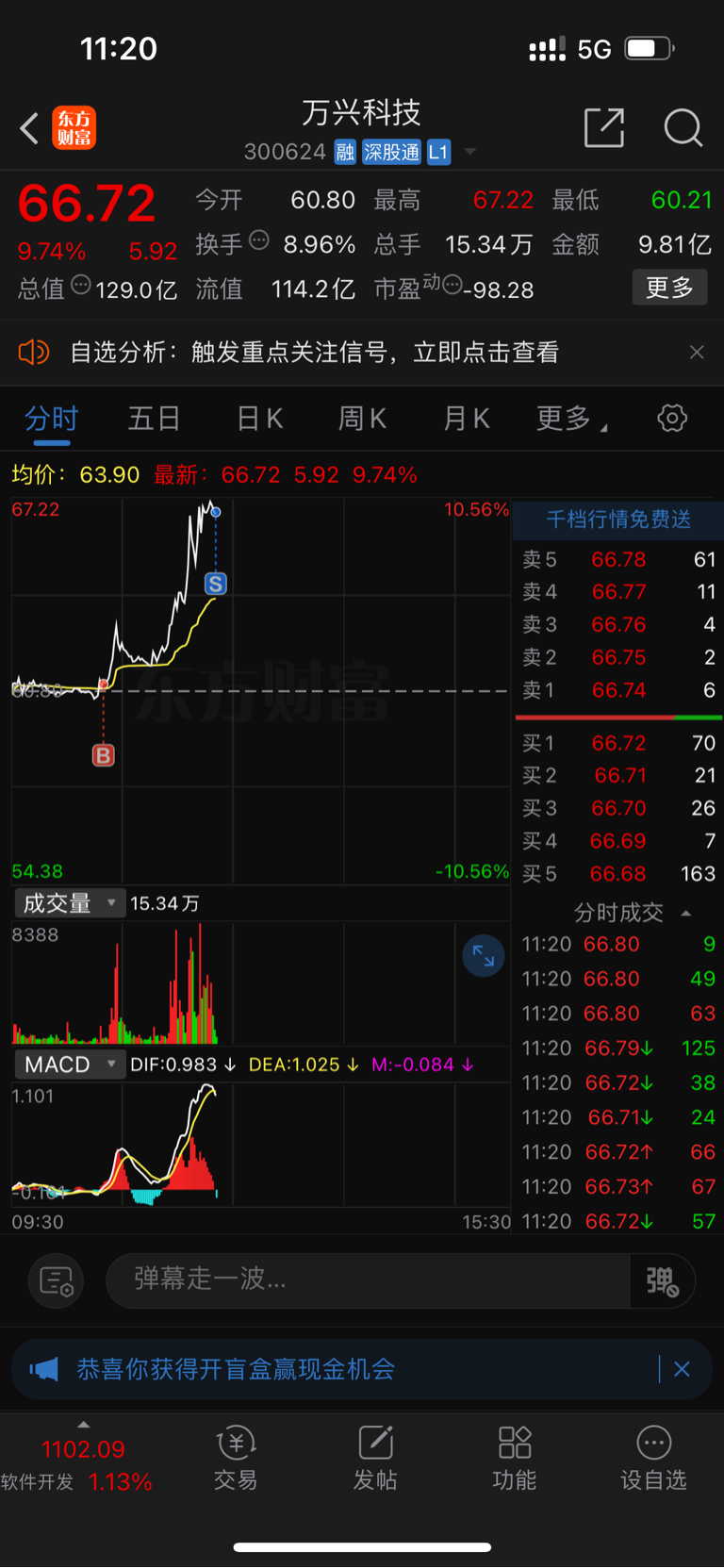
Task: Tap the 发帖 post icon
Action: [375, 1458]
